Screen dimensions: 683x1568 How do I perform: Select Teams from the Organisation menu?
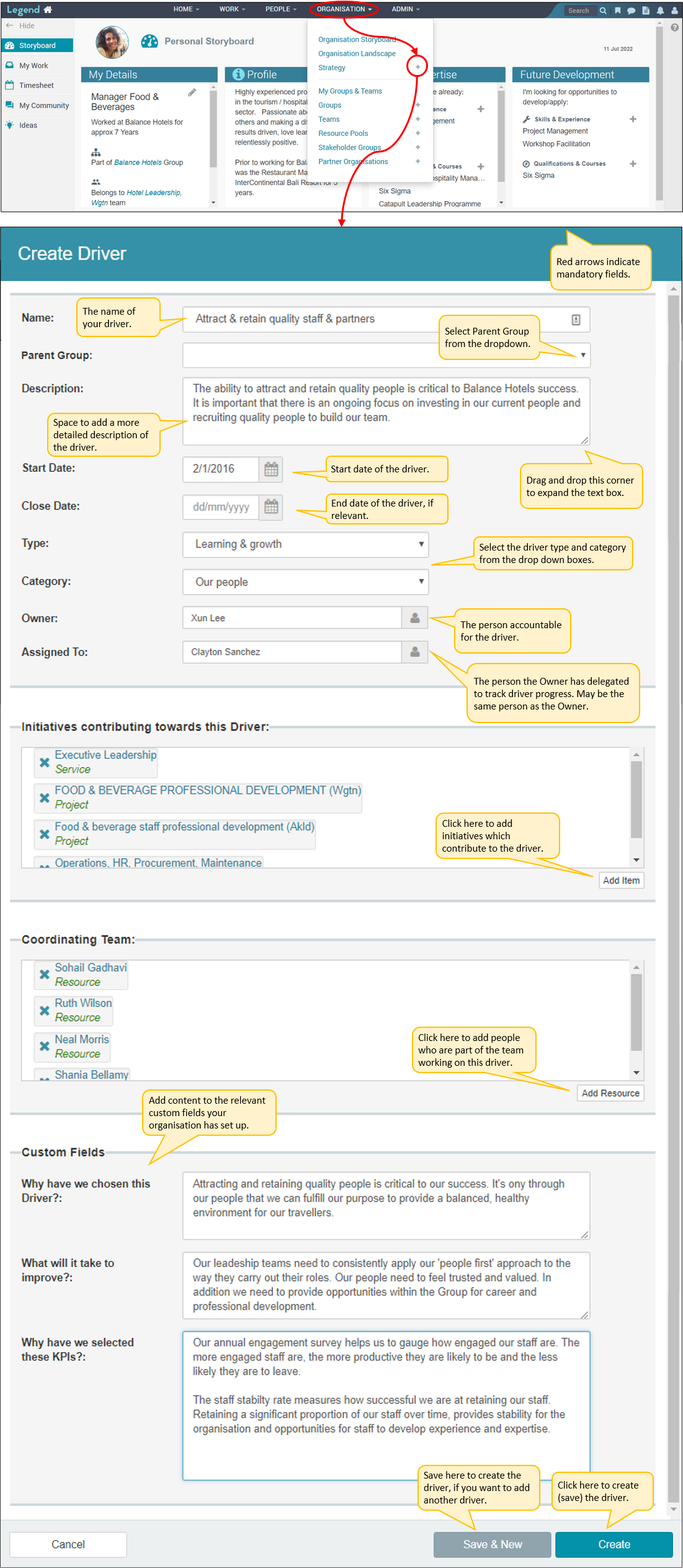329,119
